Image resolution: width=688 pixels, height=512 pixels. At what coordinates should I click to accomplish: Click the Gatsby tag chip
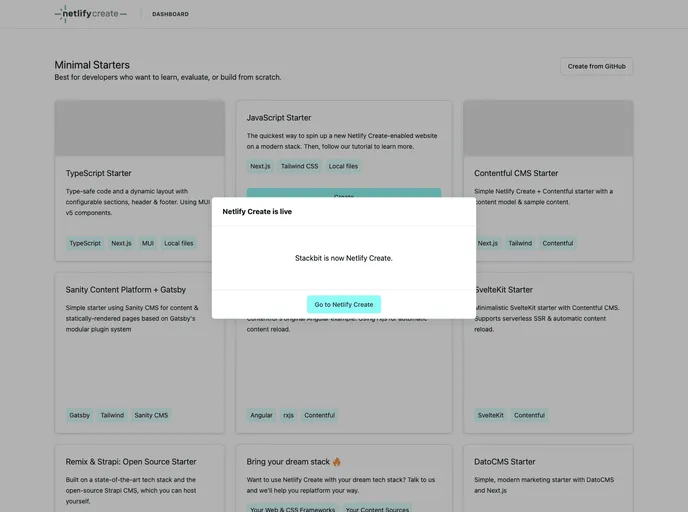80,415
